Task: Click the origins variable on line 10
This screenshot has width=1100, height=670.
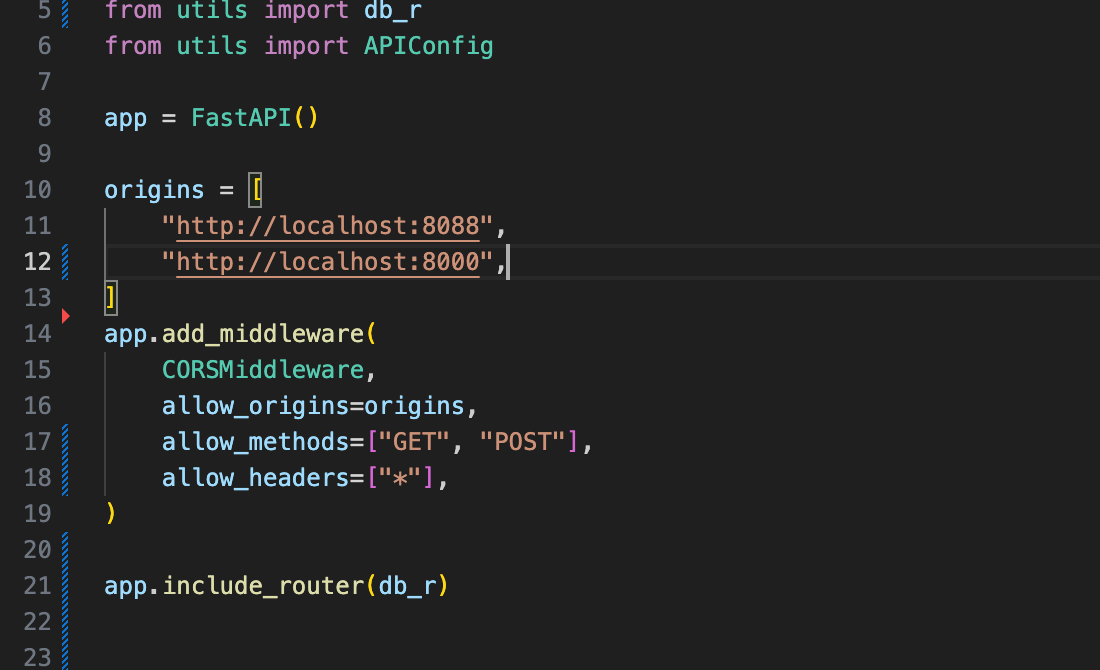Action: click(154, 189)
